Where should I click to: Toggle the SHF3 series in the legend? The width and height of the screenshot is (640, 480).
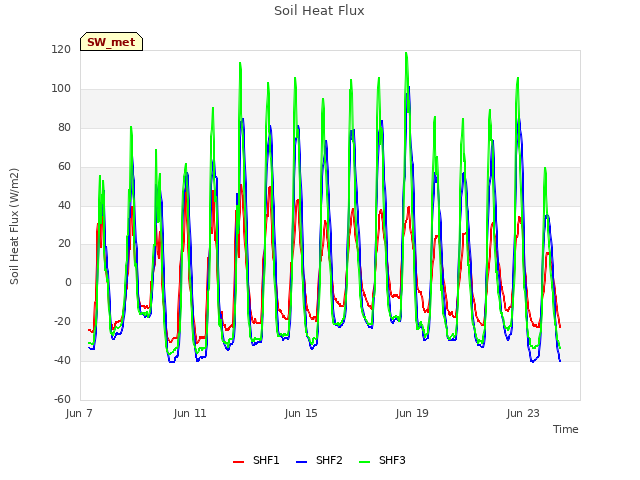[382, 460]
